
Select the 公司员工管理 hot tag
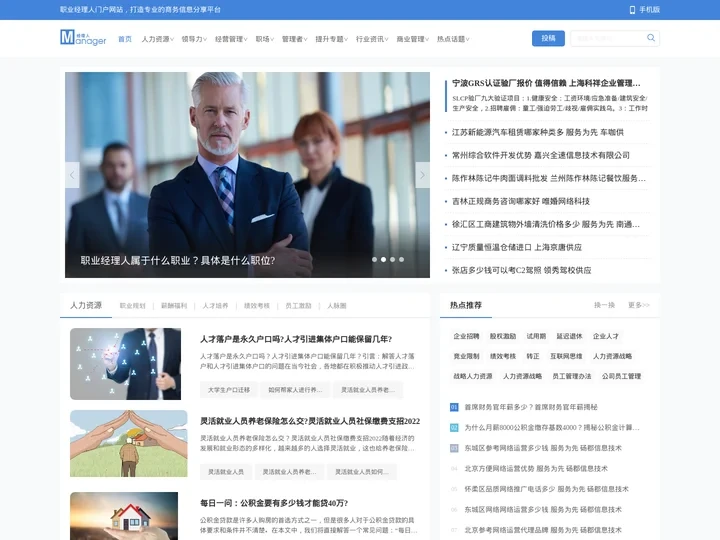click(x=621, y=376)
